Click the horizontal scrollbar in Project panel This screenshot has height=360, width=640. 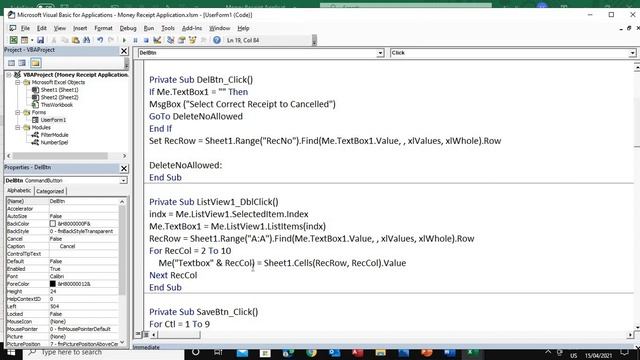[x=60, y=156]
